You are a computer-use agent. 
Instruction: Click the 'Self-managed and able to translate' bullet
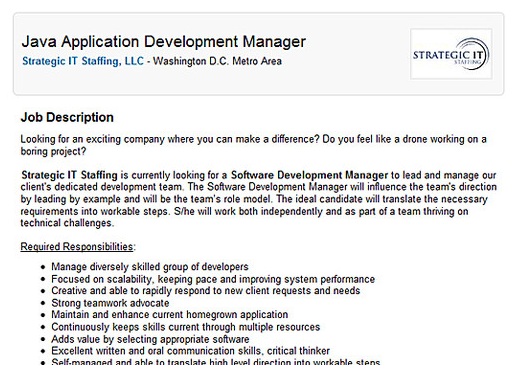(216, 362)
